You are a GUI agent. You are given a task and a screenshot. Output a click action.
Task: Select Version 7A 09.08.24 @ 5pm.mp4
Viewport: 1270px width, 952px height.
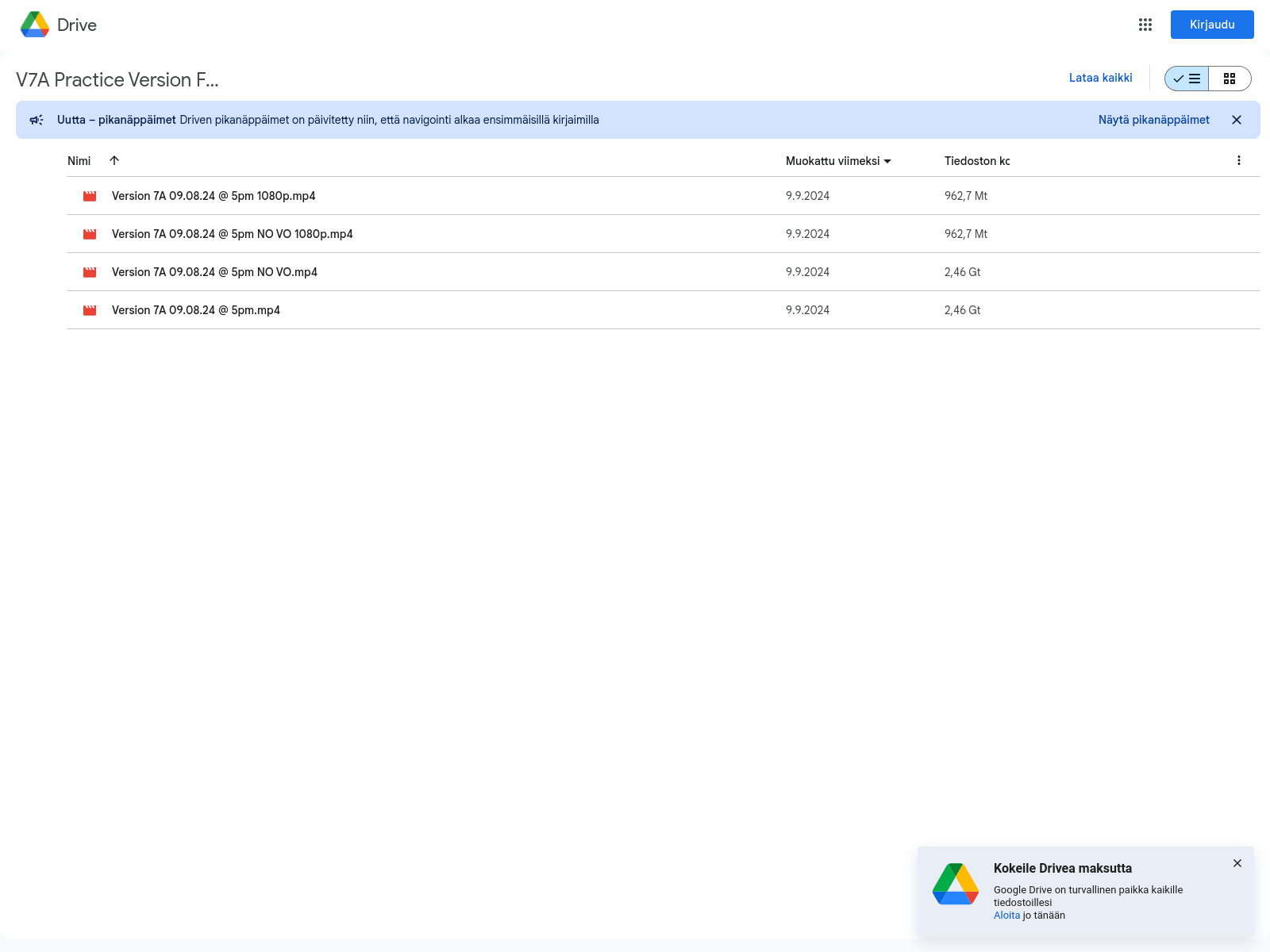[196, 310]
